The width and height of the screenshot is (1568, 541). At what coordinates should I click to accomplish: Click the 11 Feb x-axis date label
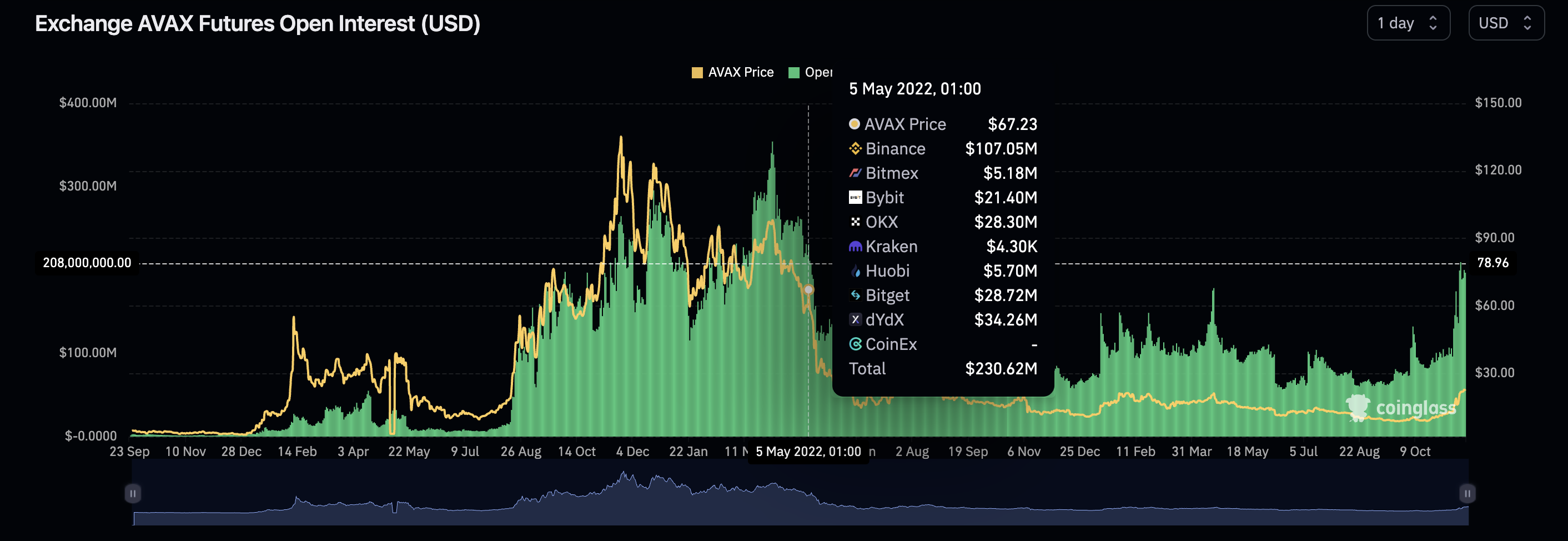point(1136,452)
